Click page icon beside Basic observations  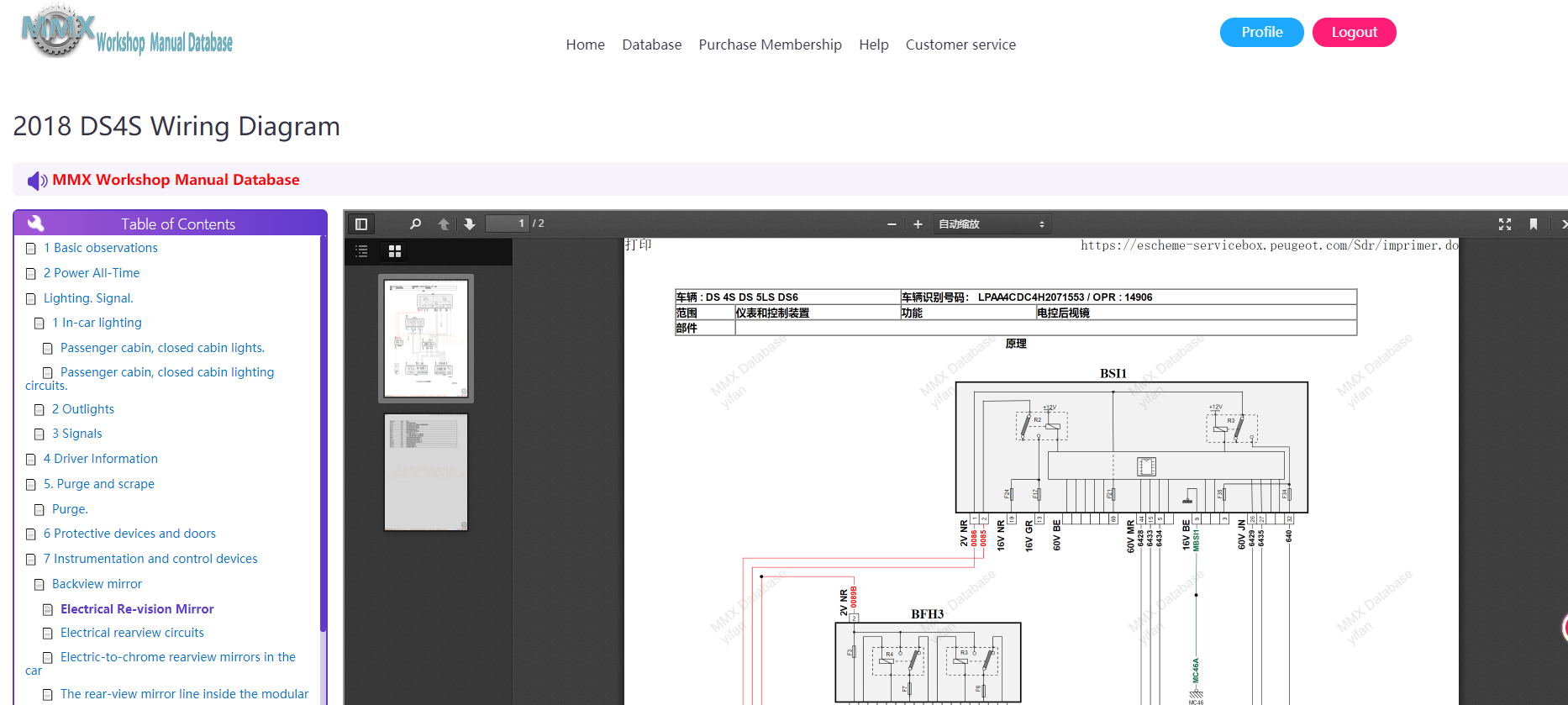pos(31,249)
